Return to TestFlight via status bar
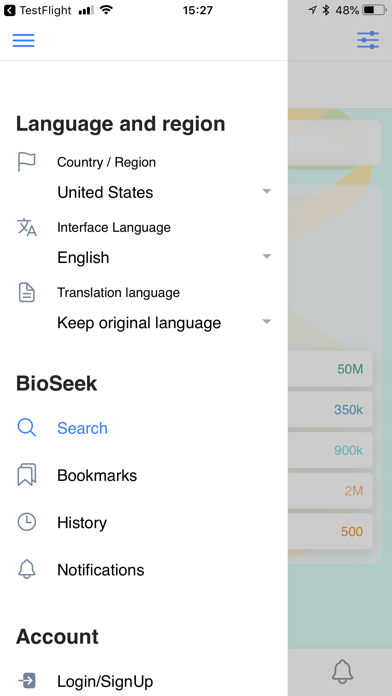This screenshot has height=696, width=392. [x=38, y=10]
